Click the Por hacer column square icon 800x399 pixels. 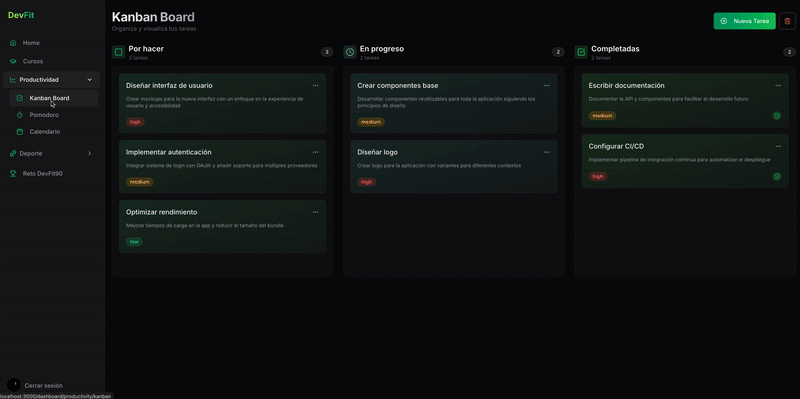[118, 52]
